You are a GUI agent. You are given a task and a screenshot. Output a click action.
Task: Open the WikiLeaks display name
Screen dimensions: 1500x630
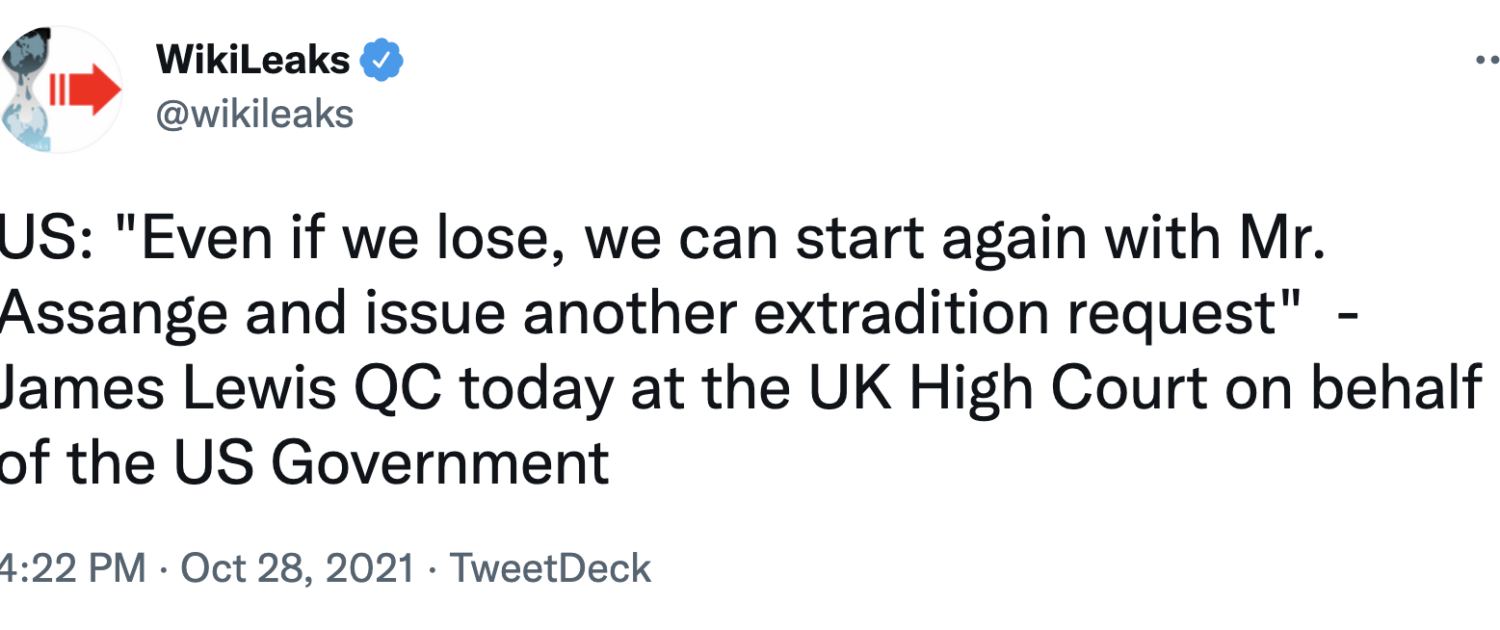pyautogui.click(x=253, y=61)
